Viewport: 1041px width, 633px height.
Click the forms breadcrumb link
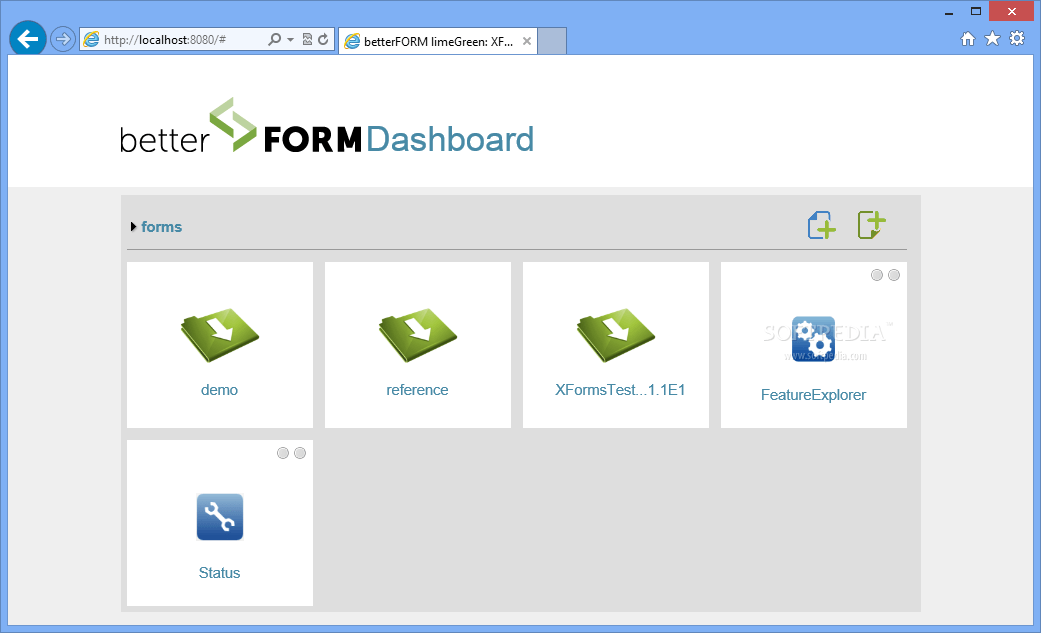click(161, 226)
